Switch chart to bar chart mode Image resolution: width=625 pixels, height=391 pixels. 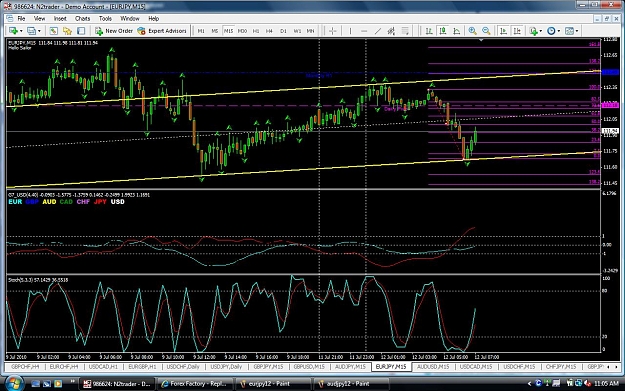(x=429, y=31)
